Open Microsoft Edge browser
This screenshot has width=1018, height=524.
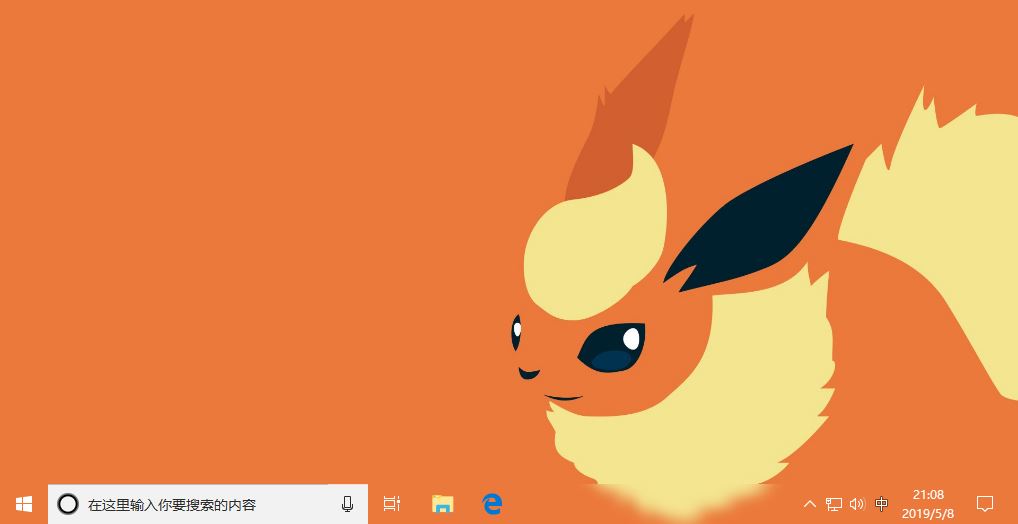tap(492, 504)
